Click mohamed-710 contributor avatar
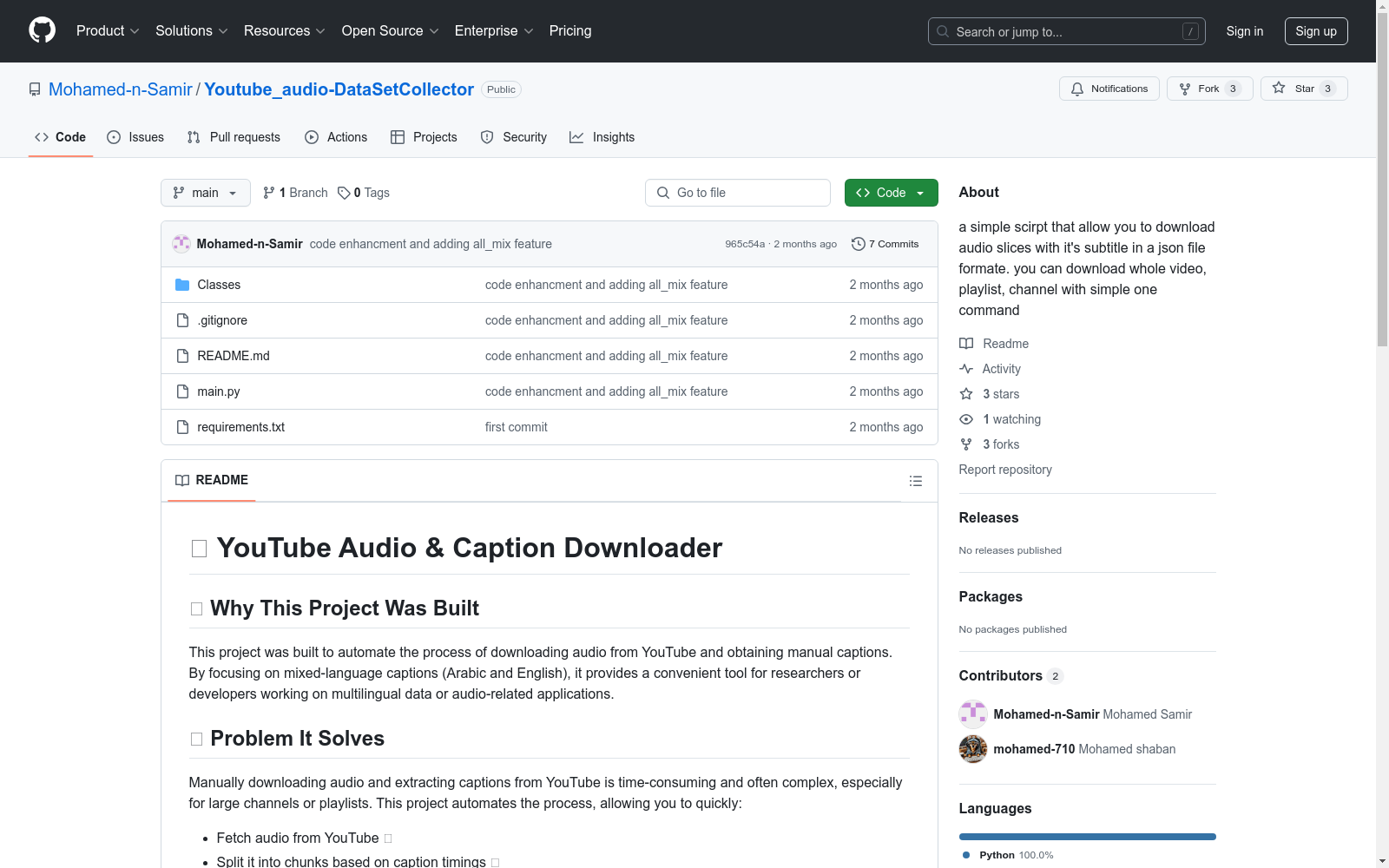The height and width of the screenshot is (868, 1389). coord(973,749)
